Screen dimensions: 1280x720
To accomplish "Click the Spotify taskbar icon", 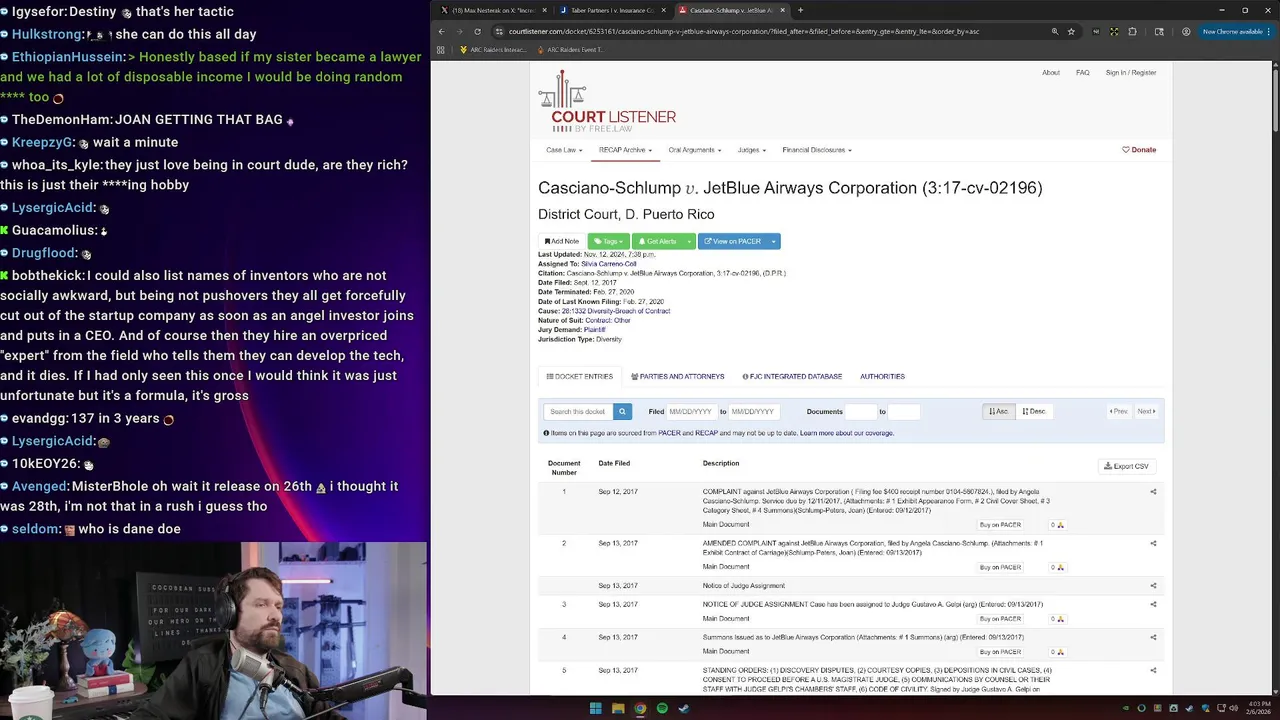I will (x=662, y=708).
